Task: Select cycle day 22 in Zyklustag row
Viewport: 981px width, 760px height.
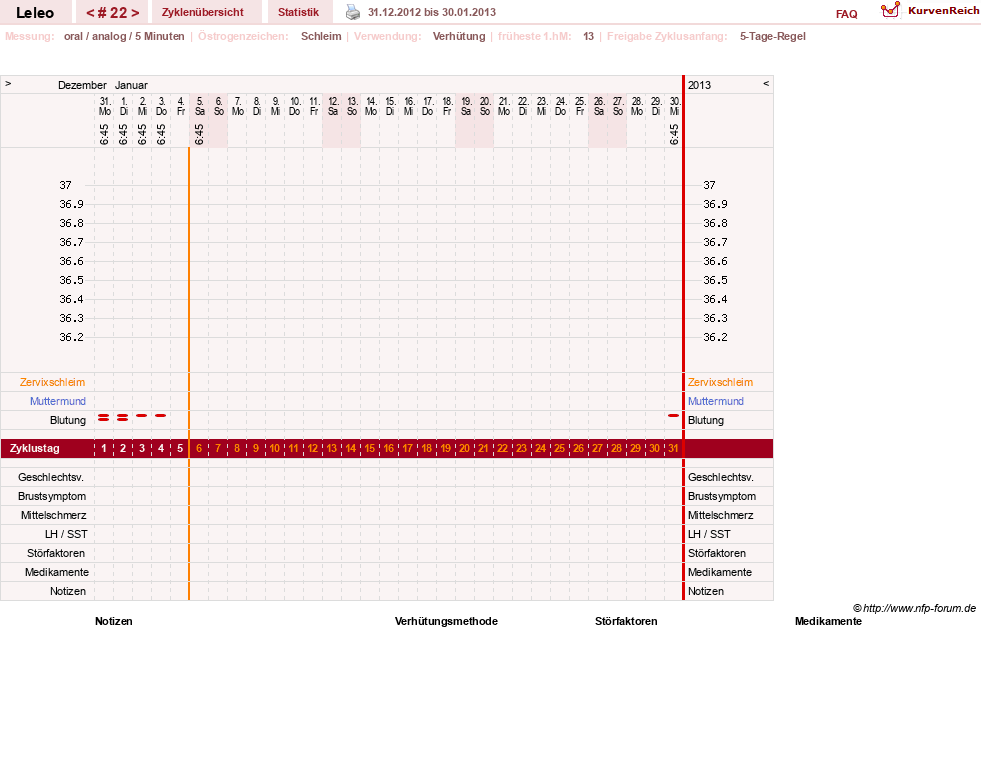Action: click(x=502, y=448)
